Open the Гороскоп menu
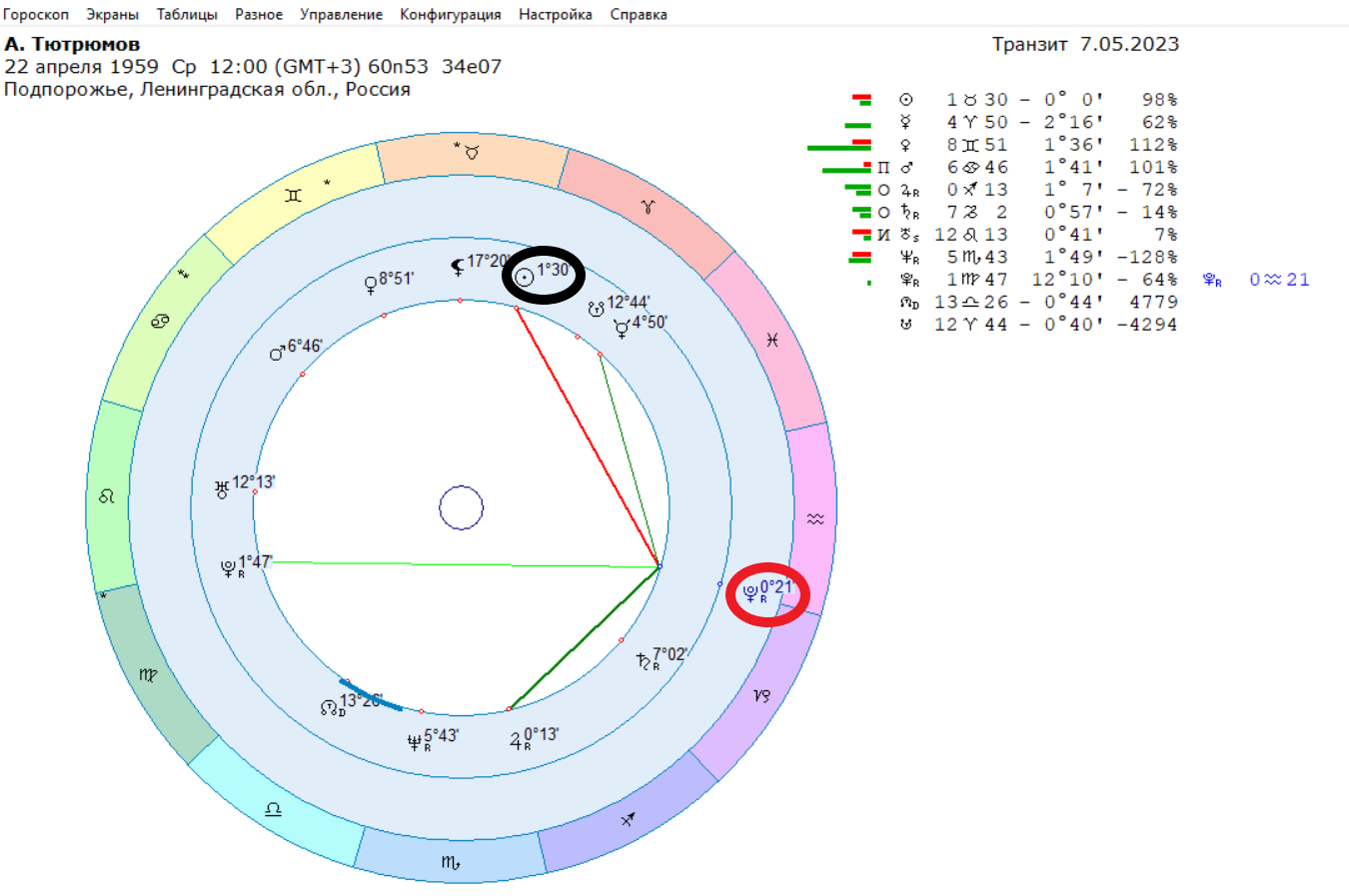 36,14
